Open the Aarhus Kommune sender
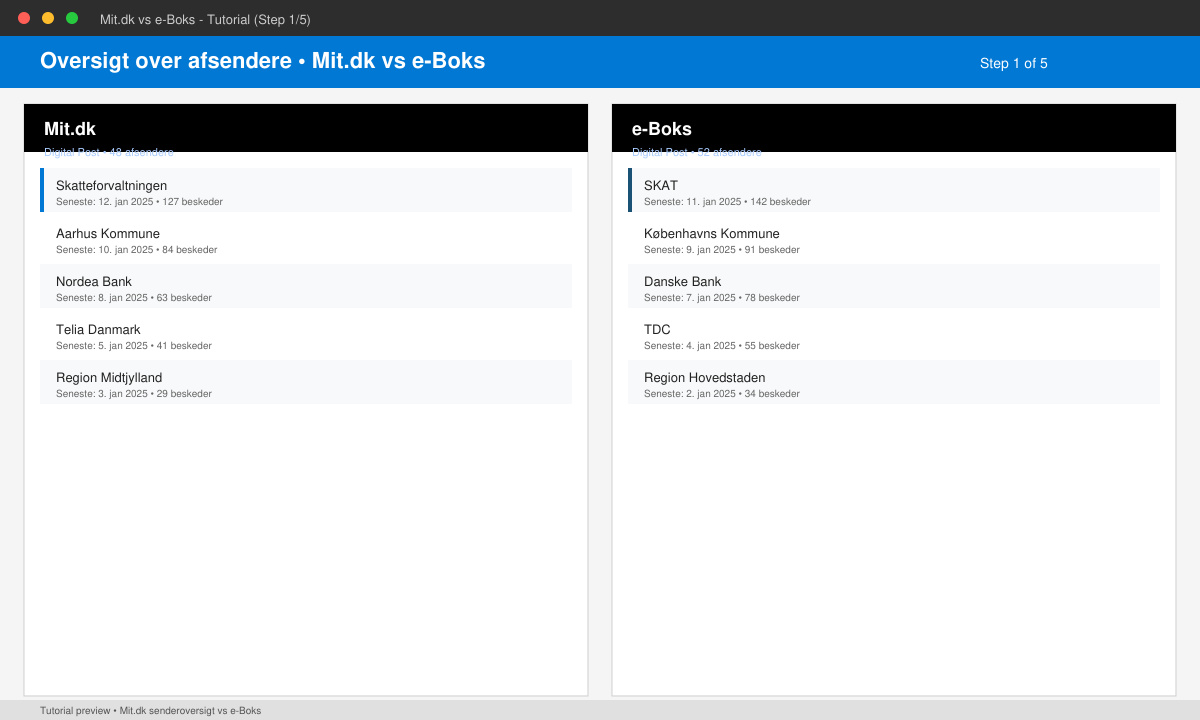The height and width of the screenshot is (720, 1200). 306,238
